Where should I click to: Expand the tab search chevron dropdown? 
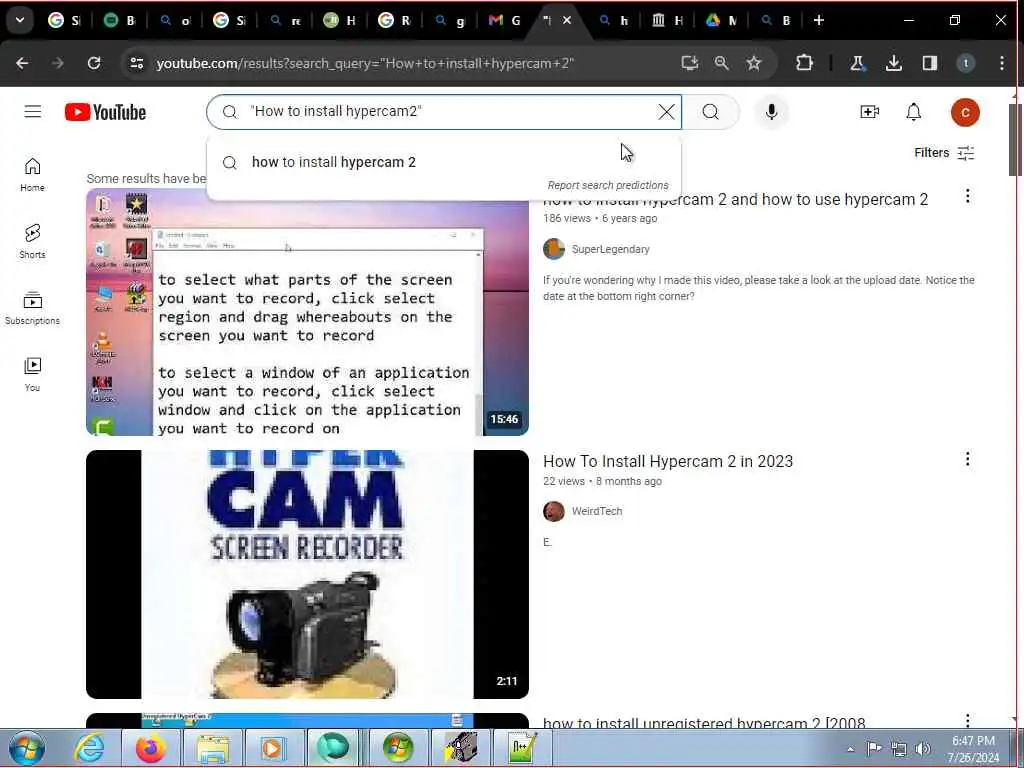(x=20, y=20)
